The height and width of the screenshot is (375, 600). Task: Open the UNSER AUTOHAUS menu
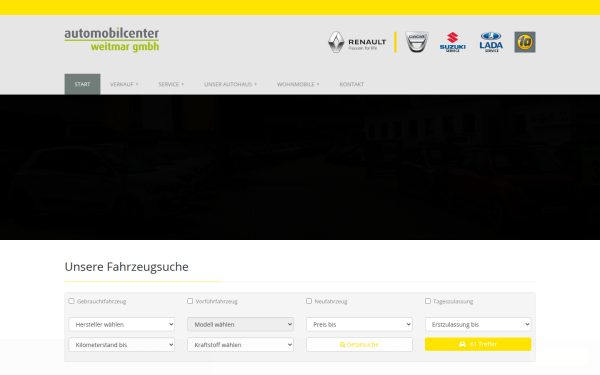[230, 84]
